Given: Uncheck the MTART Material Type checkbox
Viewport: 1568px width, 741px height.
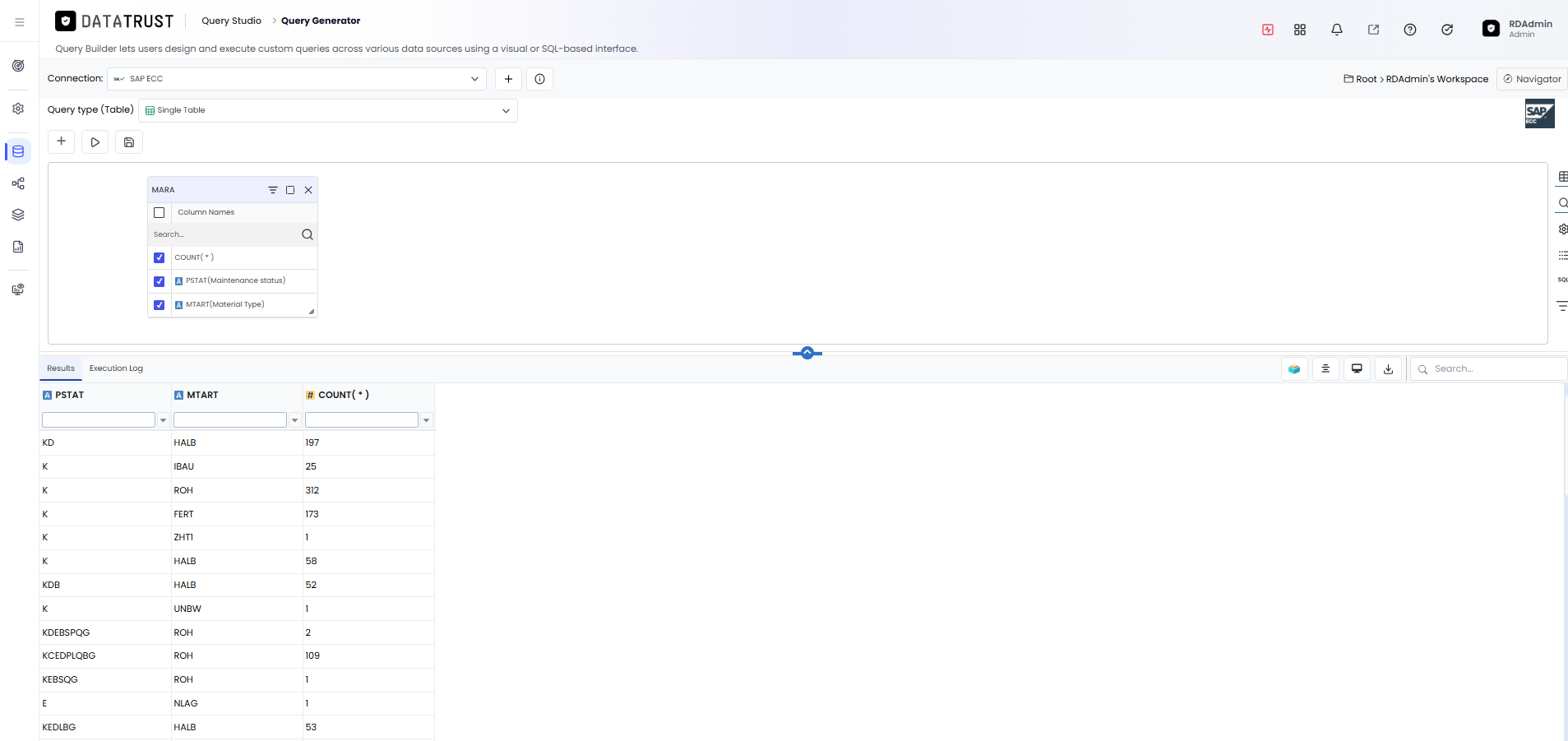Looking at the screenshot, I should (x=160, y=305).
